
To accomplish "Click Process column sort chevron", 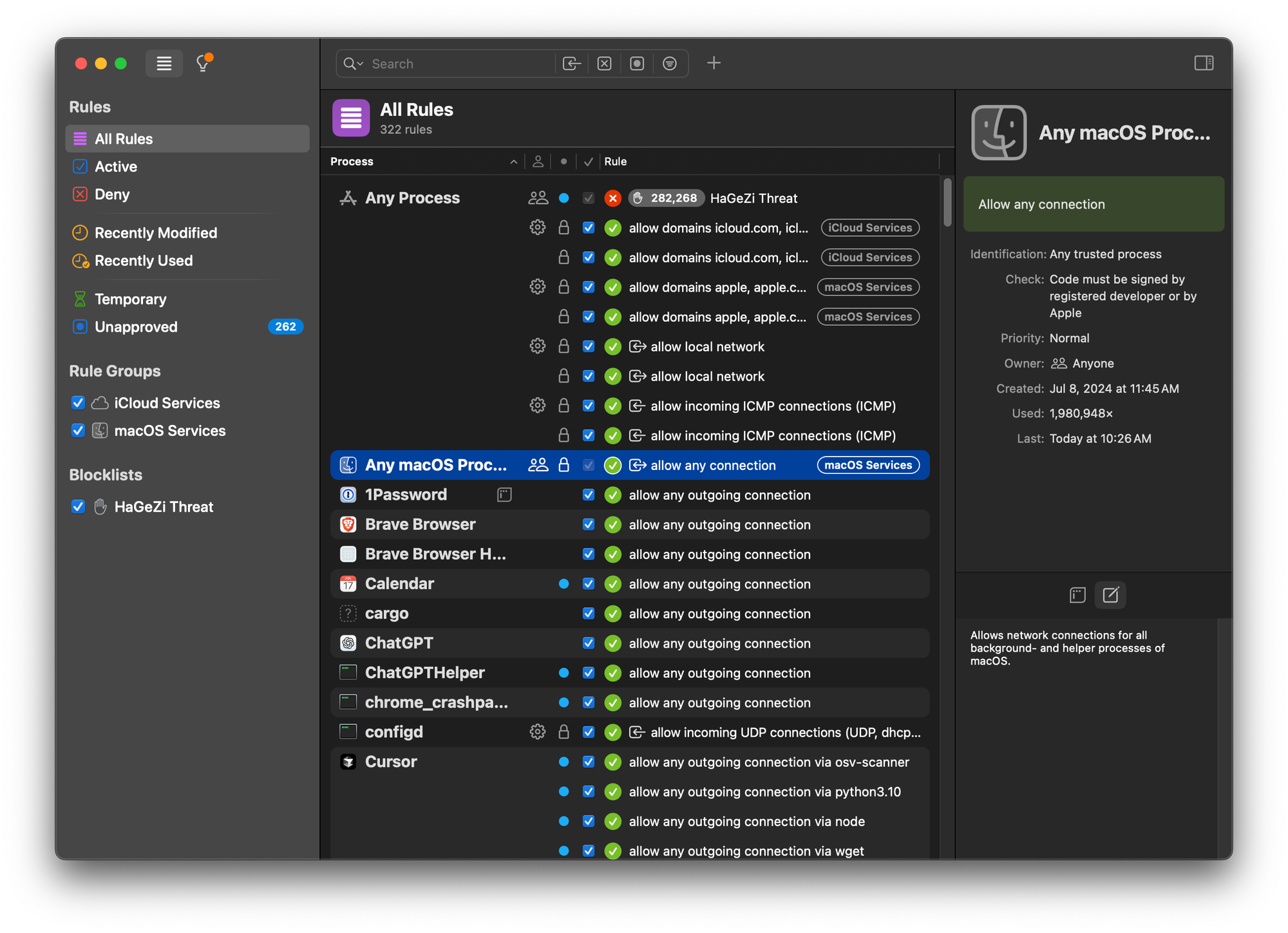I will (x=513, y=162).
